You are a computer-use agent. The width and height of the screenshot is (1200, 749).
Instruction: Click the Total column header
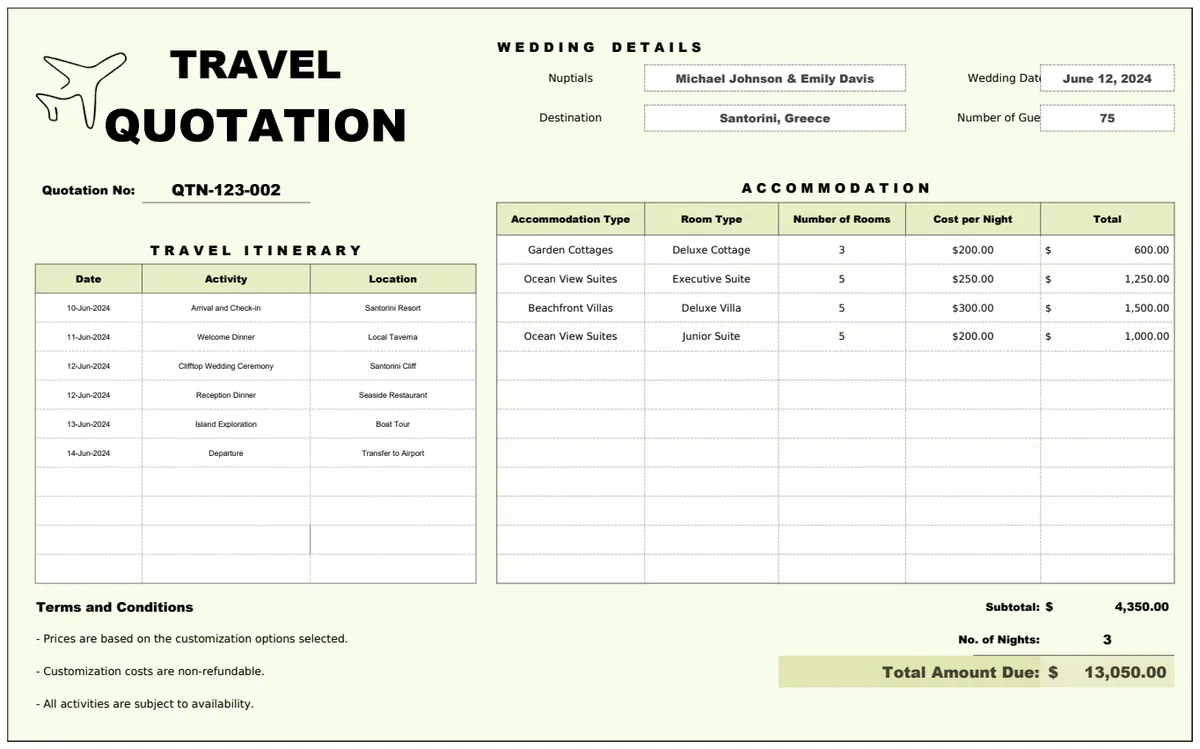(x=1107, y=219)
